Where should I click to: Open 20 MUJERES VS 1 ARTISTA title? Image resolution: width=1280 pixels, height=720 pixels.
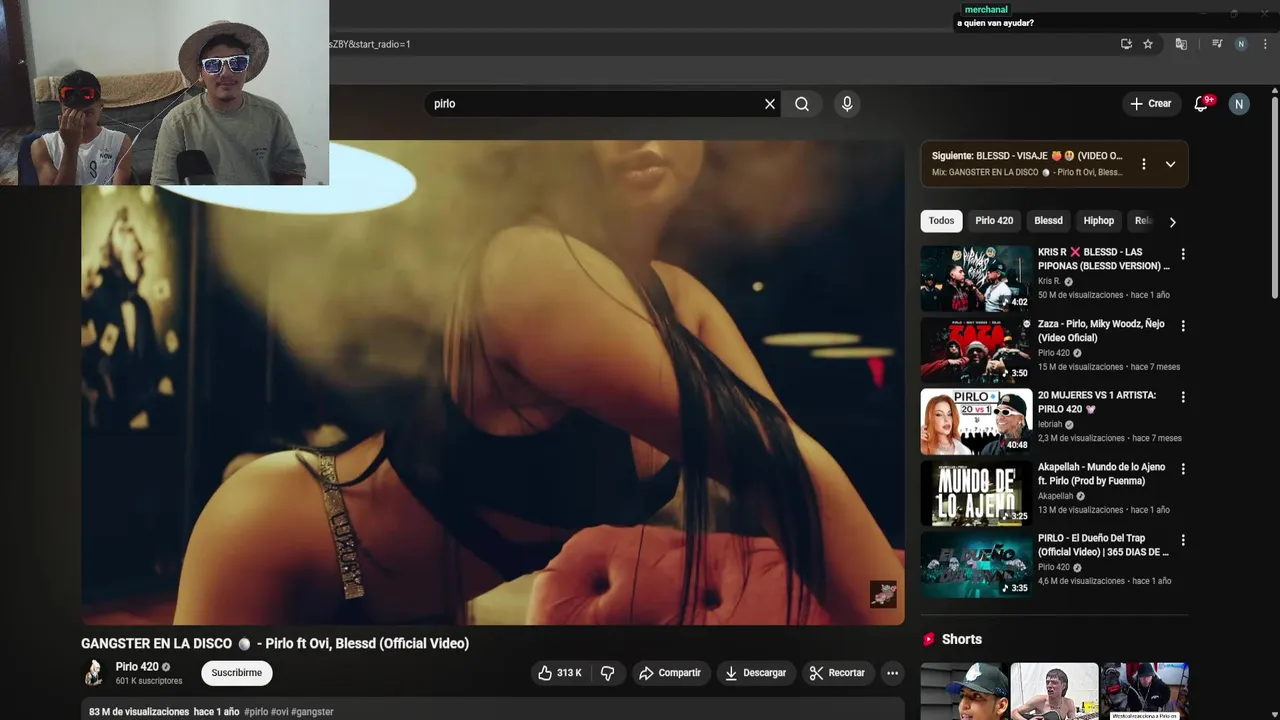[1097, 402]
